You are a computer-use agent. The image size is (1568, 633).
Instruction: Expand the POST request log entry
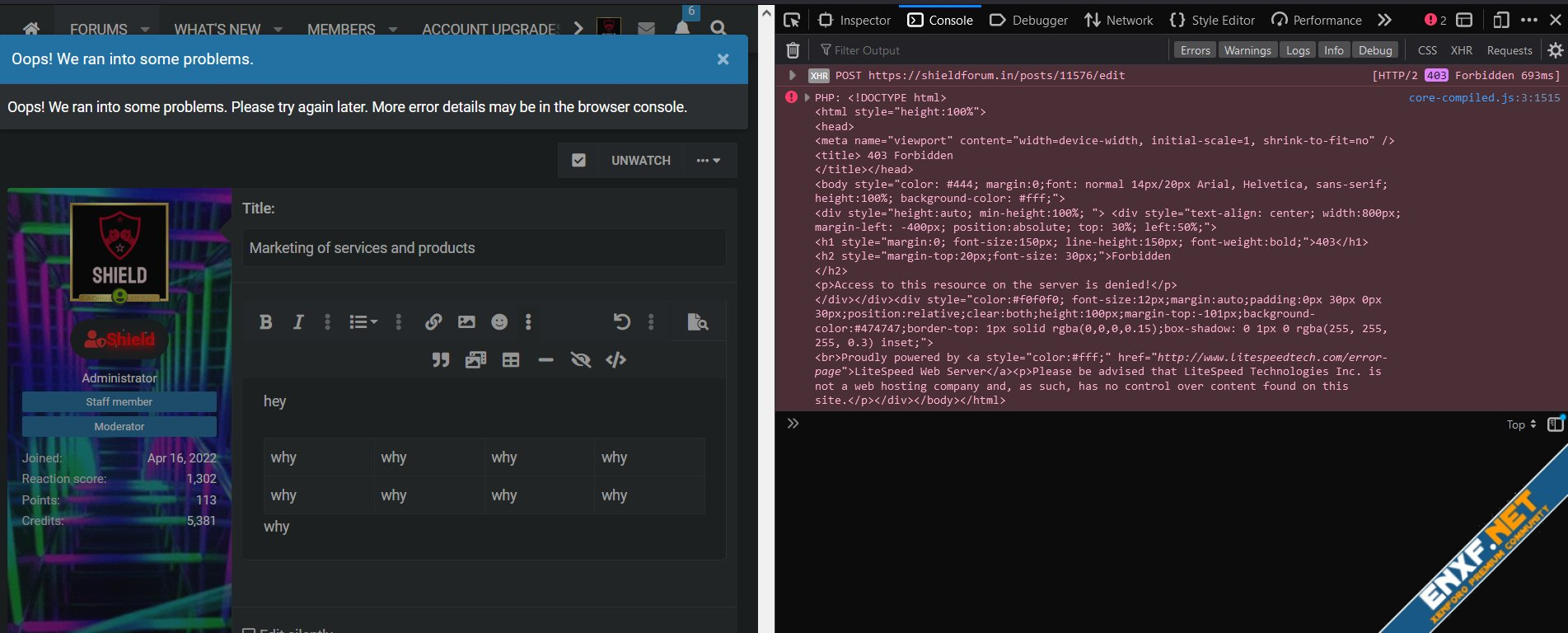click(793, 75)
